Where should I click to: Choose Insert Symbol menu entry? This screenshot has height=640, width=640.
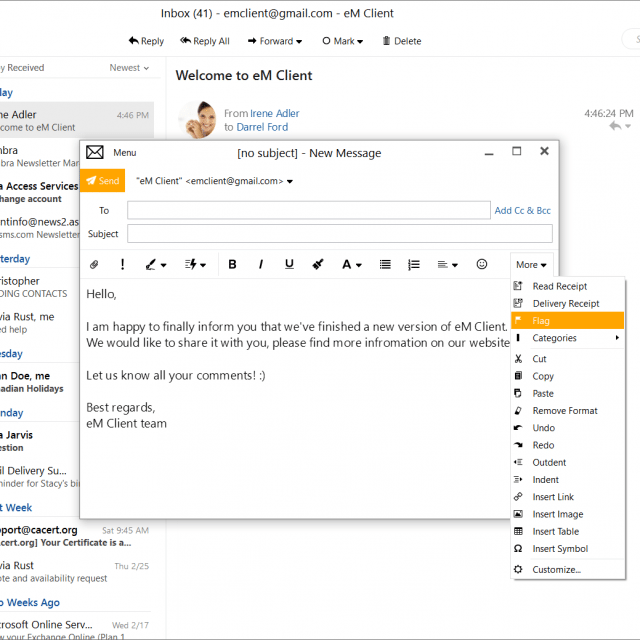tap(567, 549)
